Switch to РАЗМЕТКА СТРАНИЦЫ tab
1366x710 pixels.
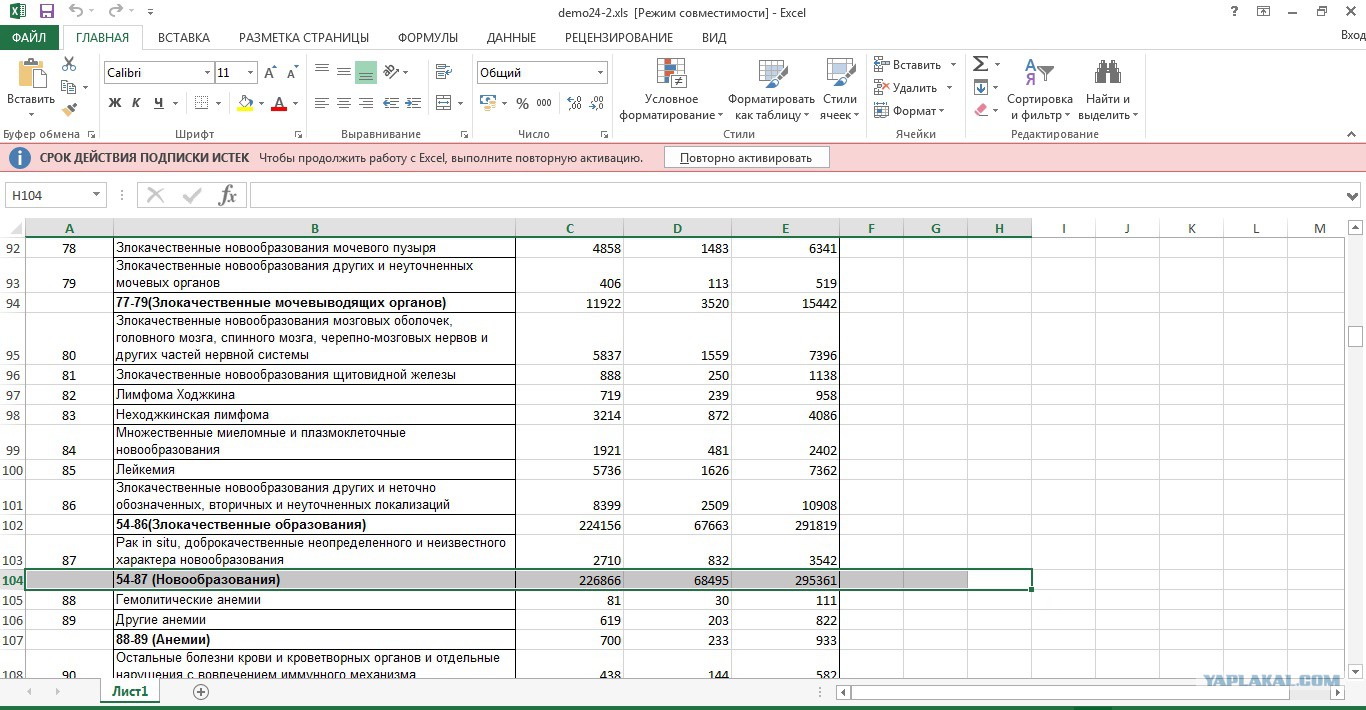[x=304, y=38]
